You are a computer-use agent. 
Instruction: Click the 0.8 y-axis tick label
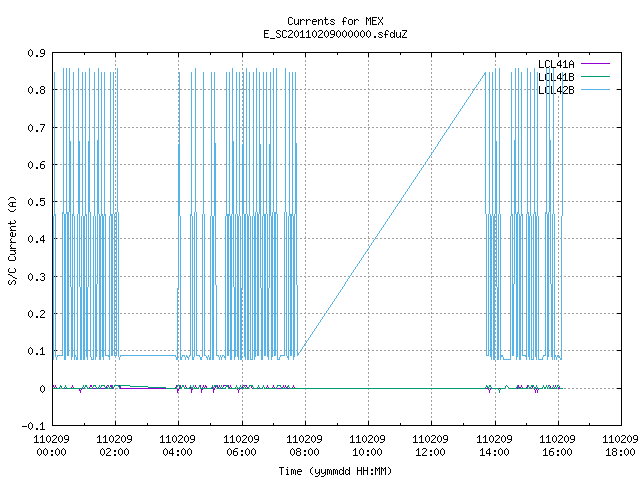click(x=36, y=90)
